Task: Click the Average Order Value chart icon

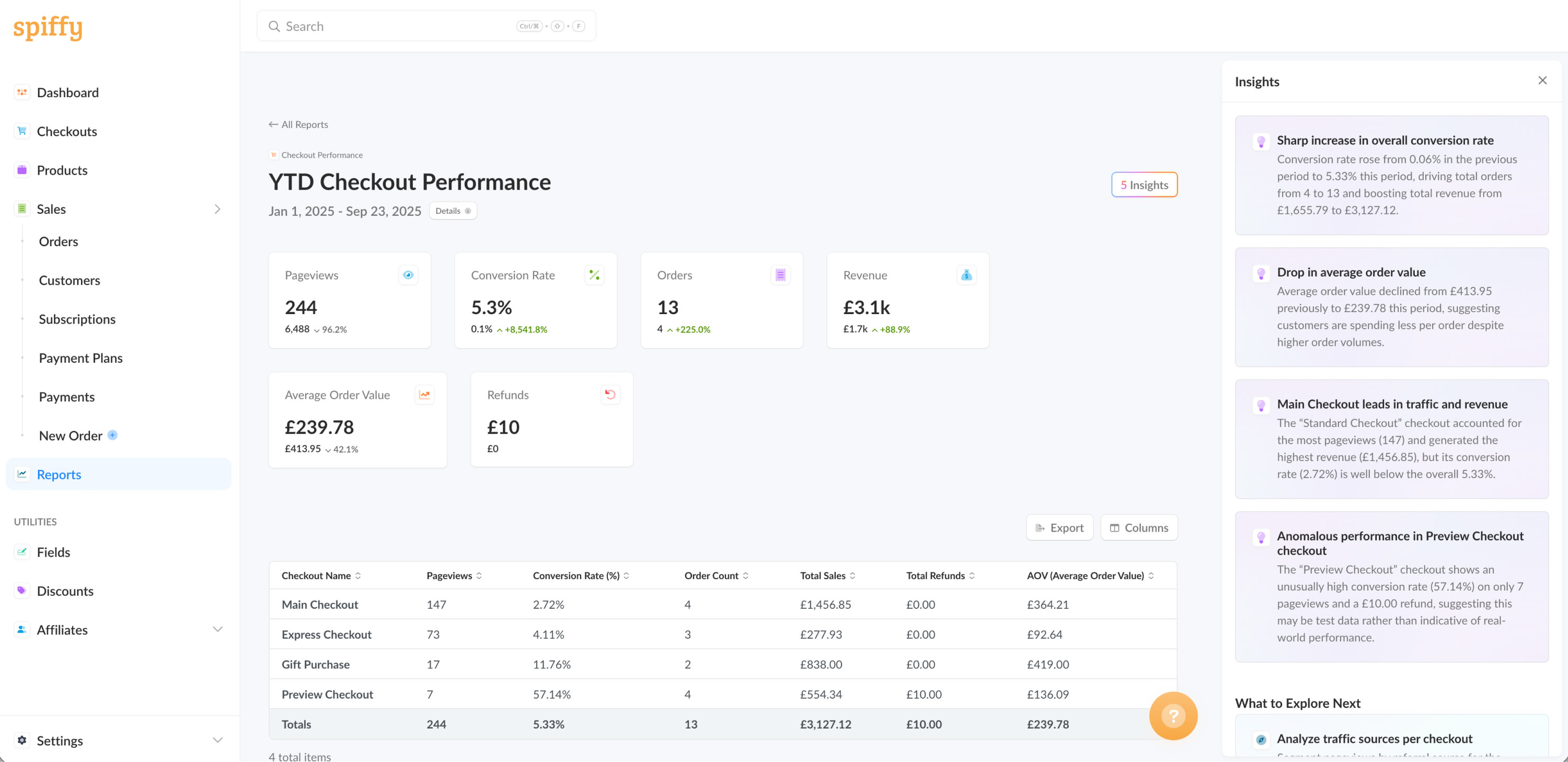Action: [424, 395]
